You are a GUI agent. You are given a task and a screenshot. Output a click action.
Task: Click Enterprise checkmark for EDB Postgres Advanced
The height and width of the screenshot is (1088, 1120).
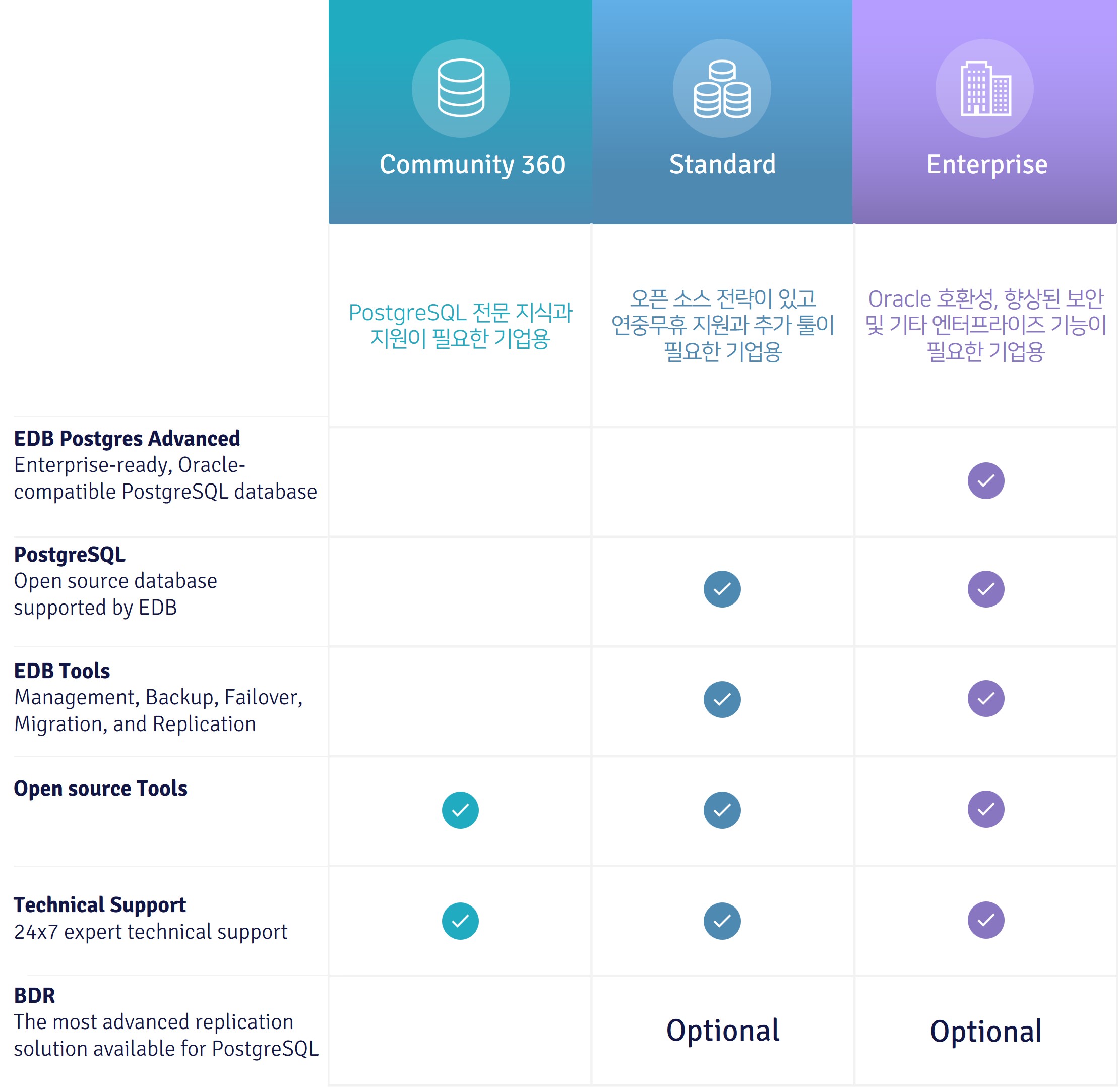tap(986, 480)
